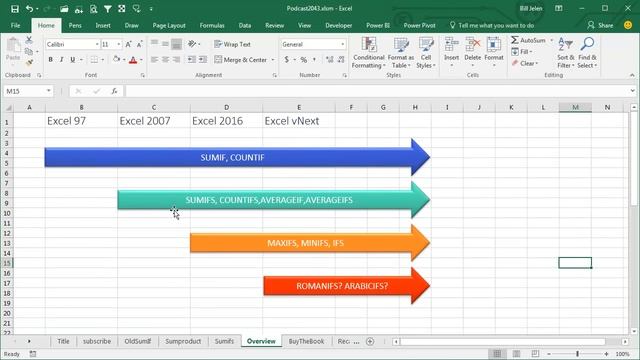Increase indent
The height and width of the screenshot is (360, 640).
tap(203, 60)
